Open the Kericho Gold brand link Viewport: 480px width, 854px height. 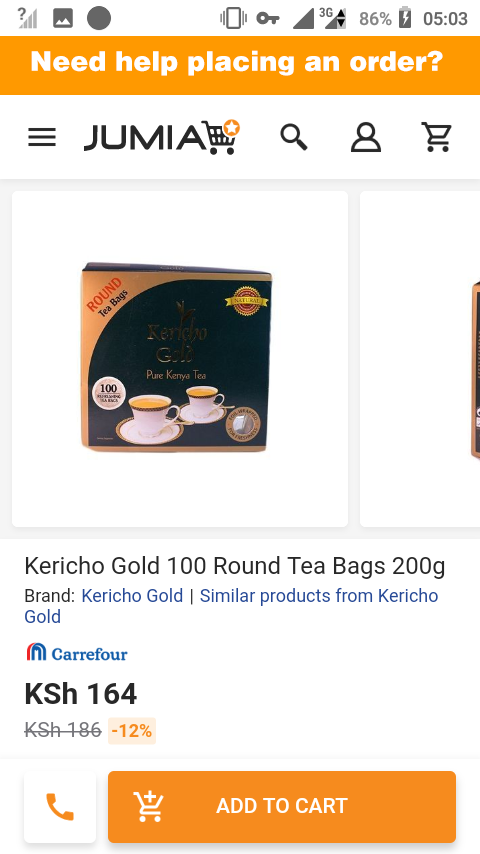coord(132,595)
